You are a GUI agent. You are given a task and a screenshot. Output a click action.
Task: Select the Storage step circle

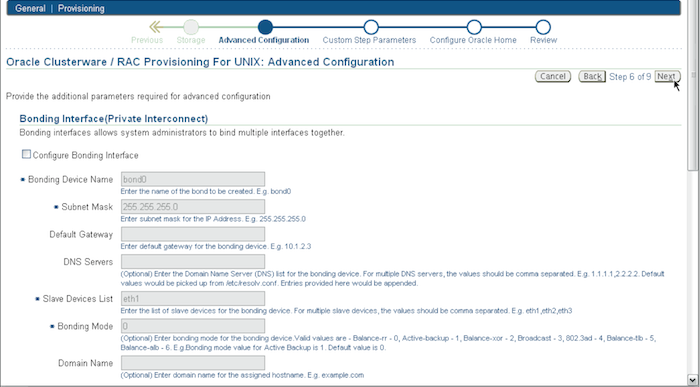191,27
